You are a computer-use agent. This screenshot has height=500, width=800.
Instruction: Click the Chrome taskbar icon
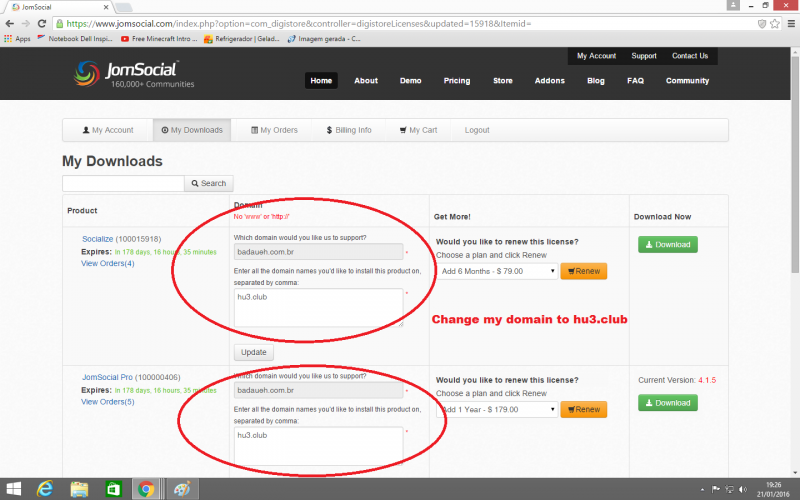[x=146, y=489]
